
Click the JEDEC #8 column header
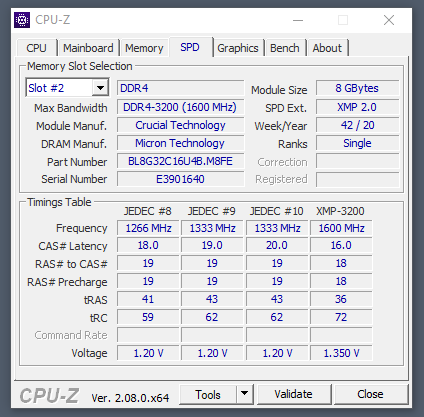point(148,211)
